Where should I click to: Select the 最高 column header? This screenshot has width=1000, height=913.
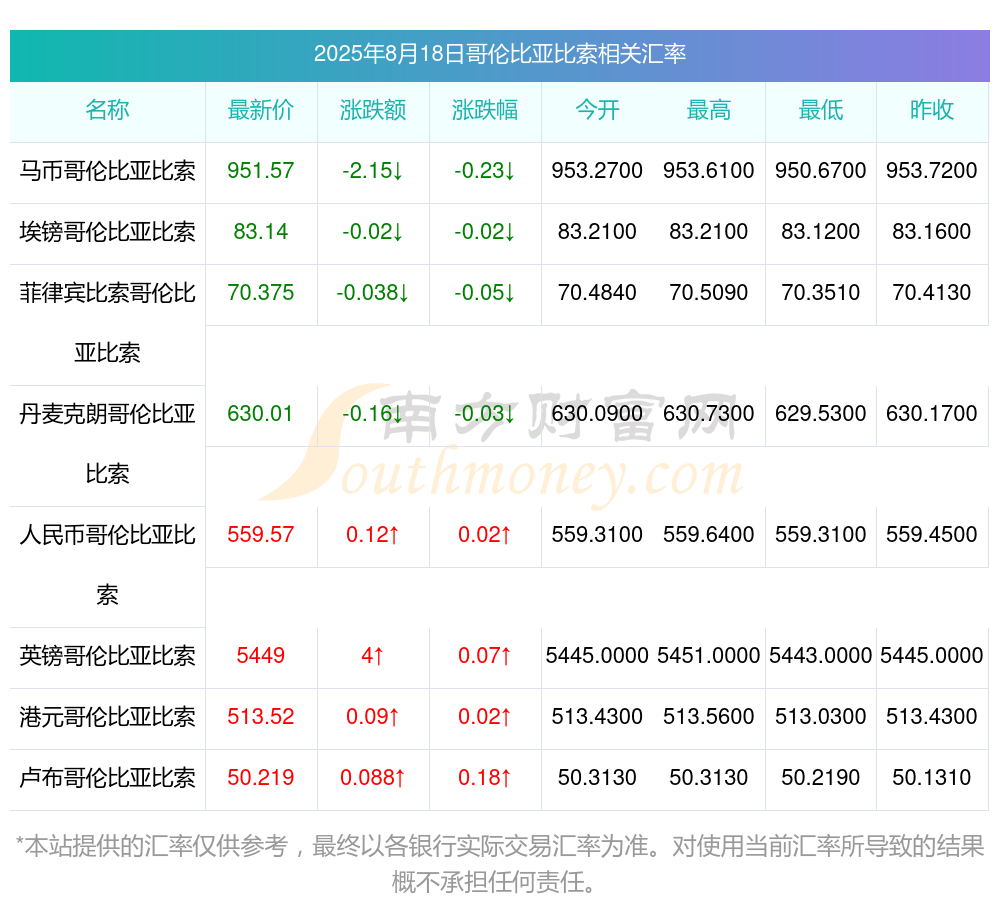(x=709, y=110)
